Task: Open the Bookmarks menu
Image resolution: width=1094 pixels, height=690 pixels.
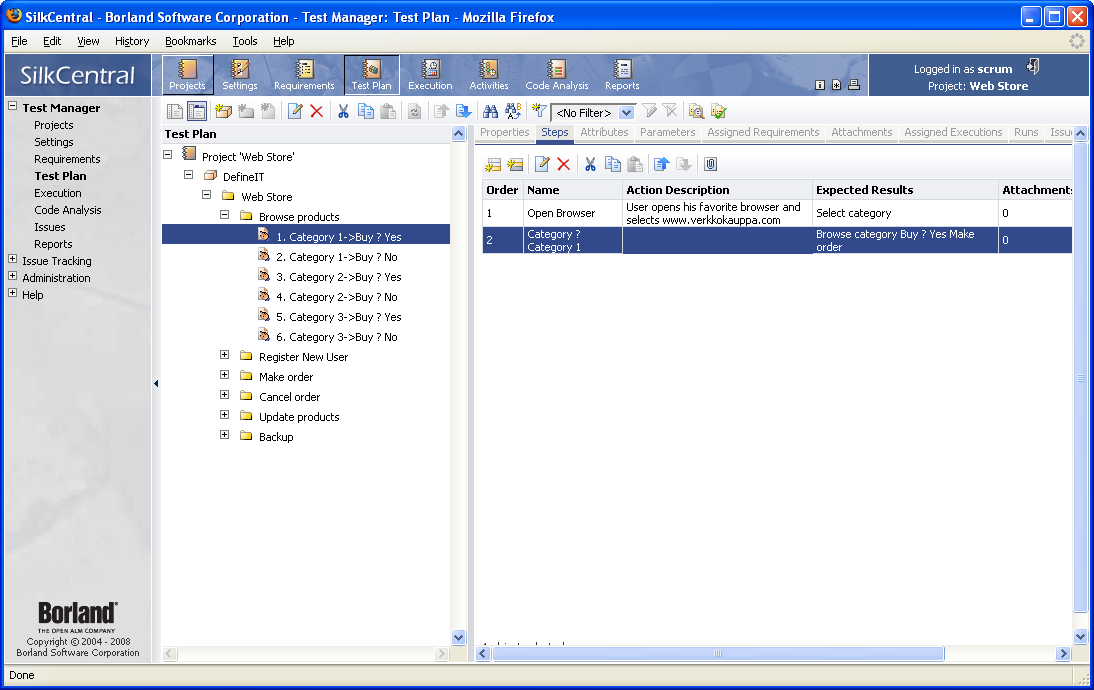Action: click(x=190, y=41)
